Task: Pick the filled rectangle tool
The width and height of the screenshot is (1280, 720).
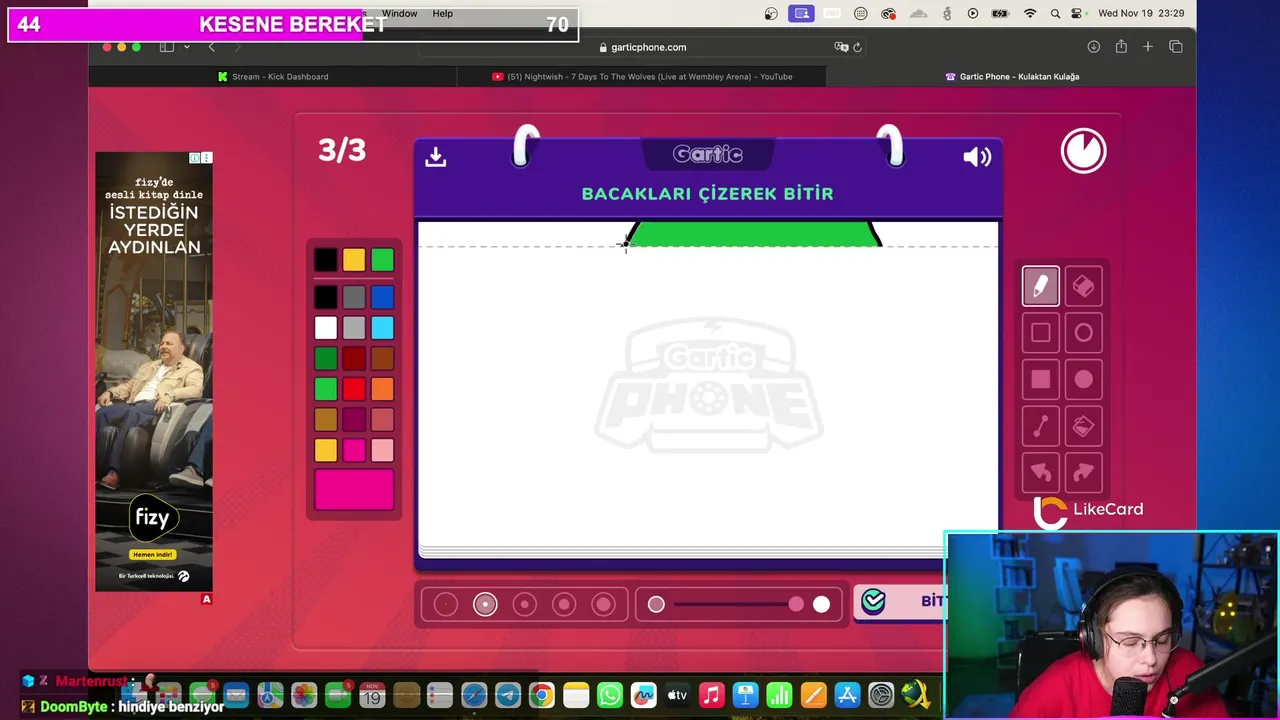Action: coord(1040,380)
